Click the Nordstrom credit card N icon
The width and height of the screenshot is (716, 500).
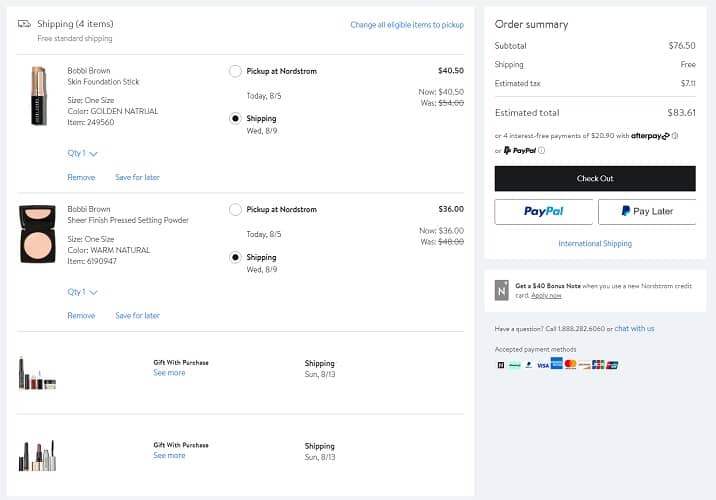[x=502, y=290]
